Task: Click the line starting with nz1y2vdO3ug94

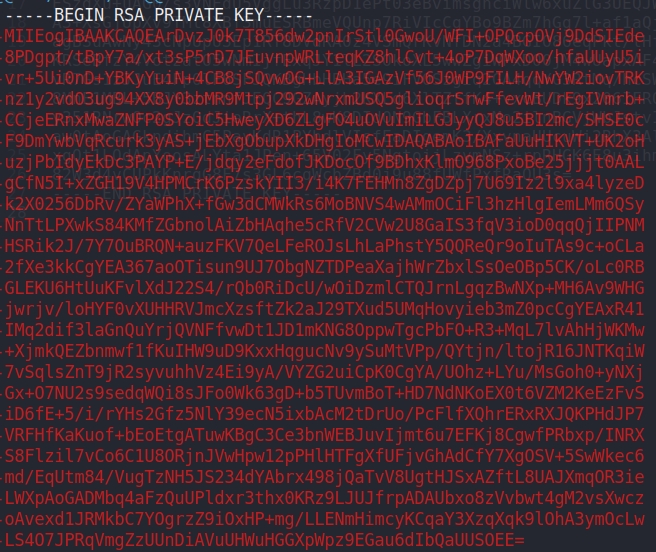Action: (x=325, y=99)
